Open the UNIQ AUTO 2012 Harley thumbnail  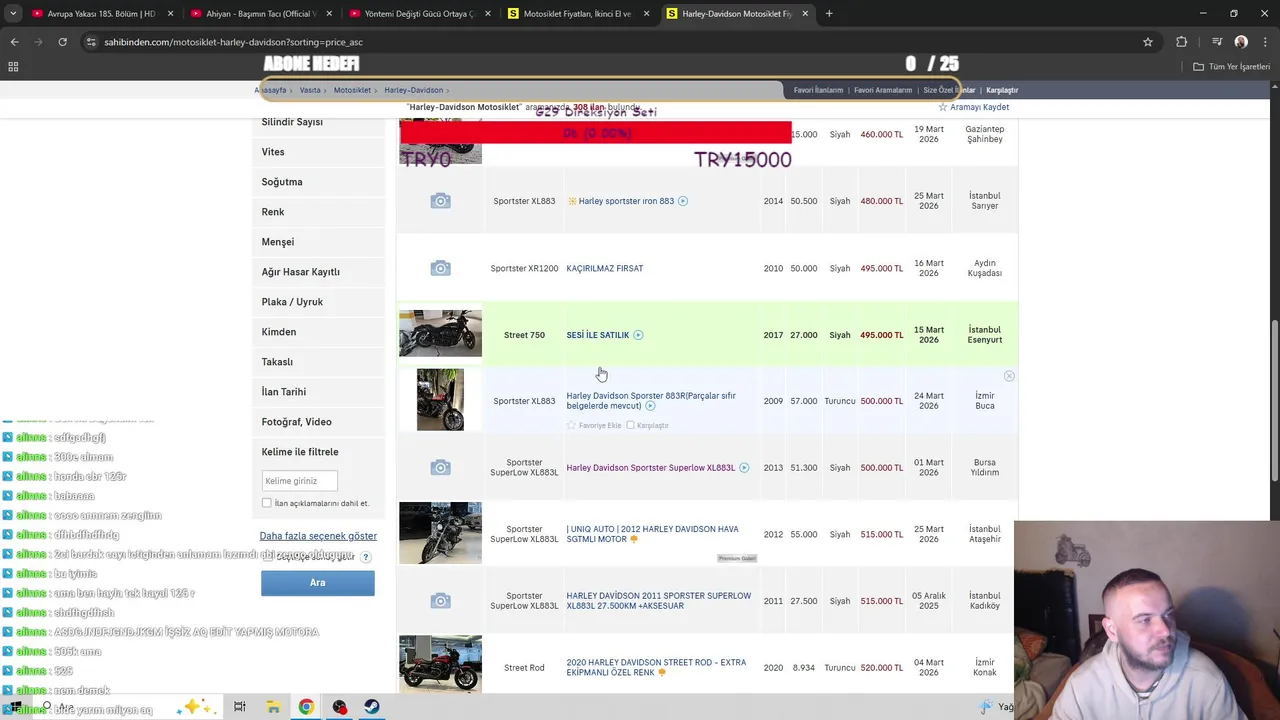[440, 533]
